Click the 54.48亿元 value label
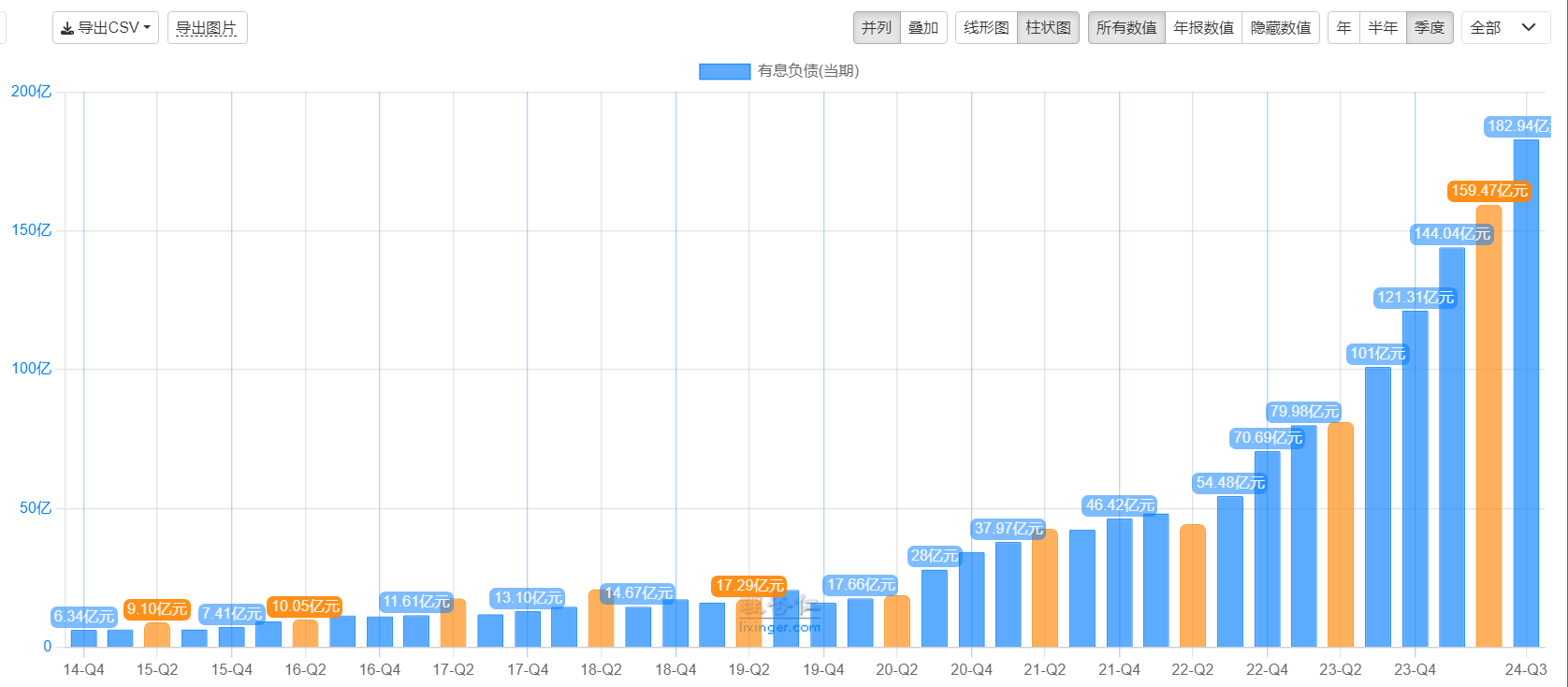 (1230, 483)
